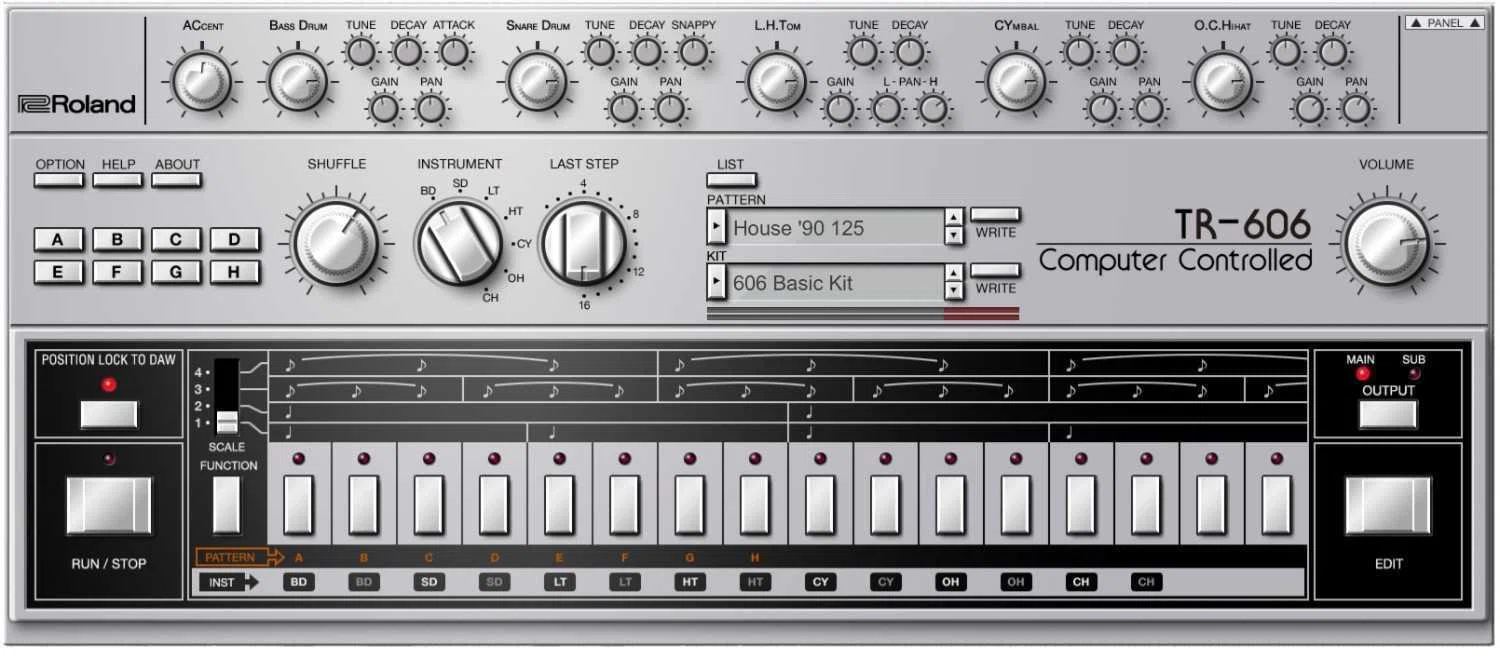
Task: Click the Last Step dial
Action: 583,243
